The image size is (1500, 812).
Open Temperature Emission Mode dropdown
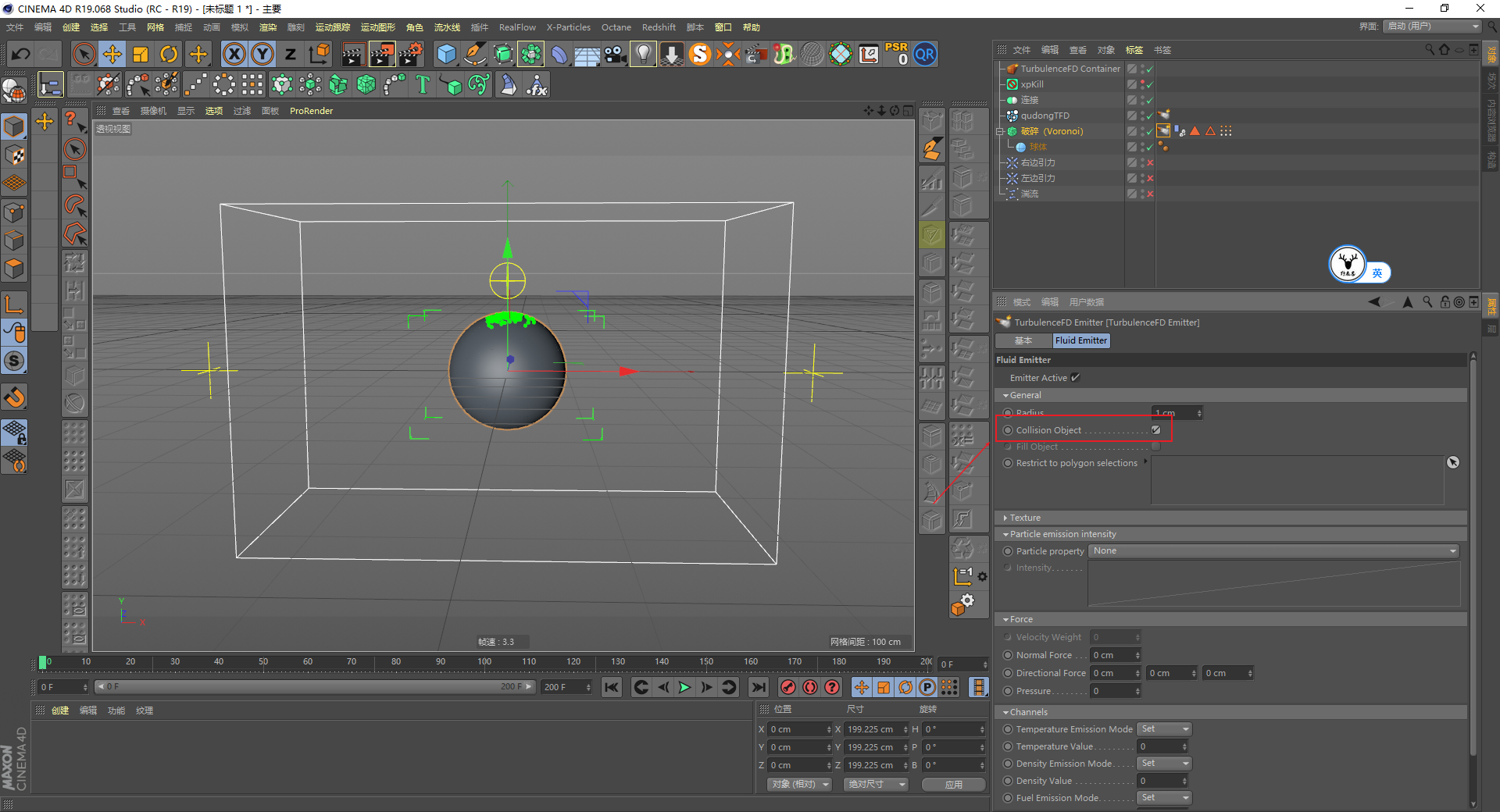click(1164, 729)
